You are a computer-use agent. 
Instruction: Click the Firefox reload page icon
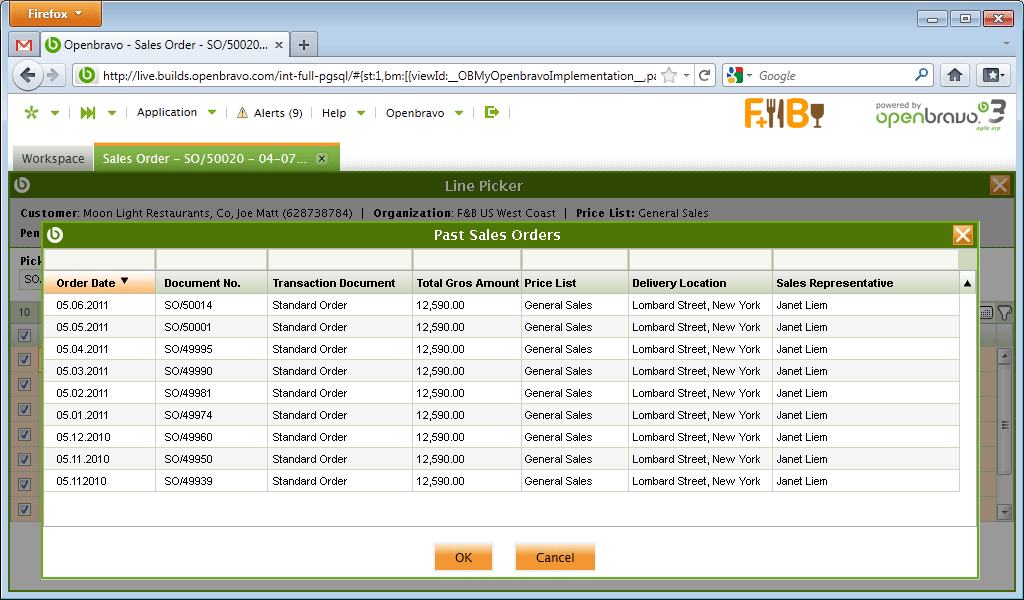point(705,75)
